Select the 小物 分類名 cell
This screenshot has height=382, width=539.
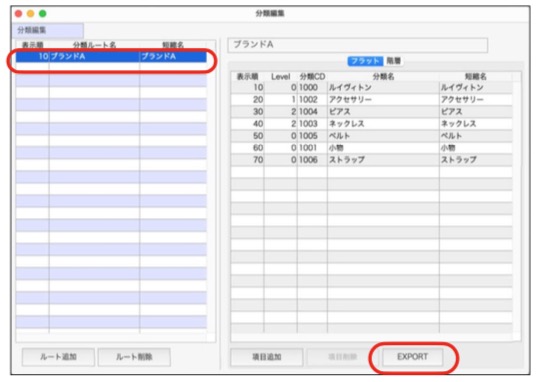tap(383, 148)
